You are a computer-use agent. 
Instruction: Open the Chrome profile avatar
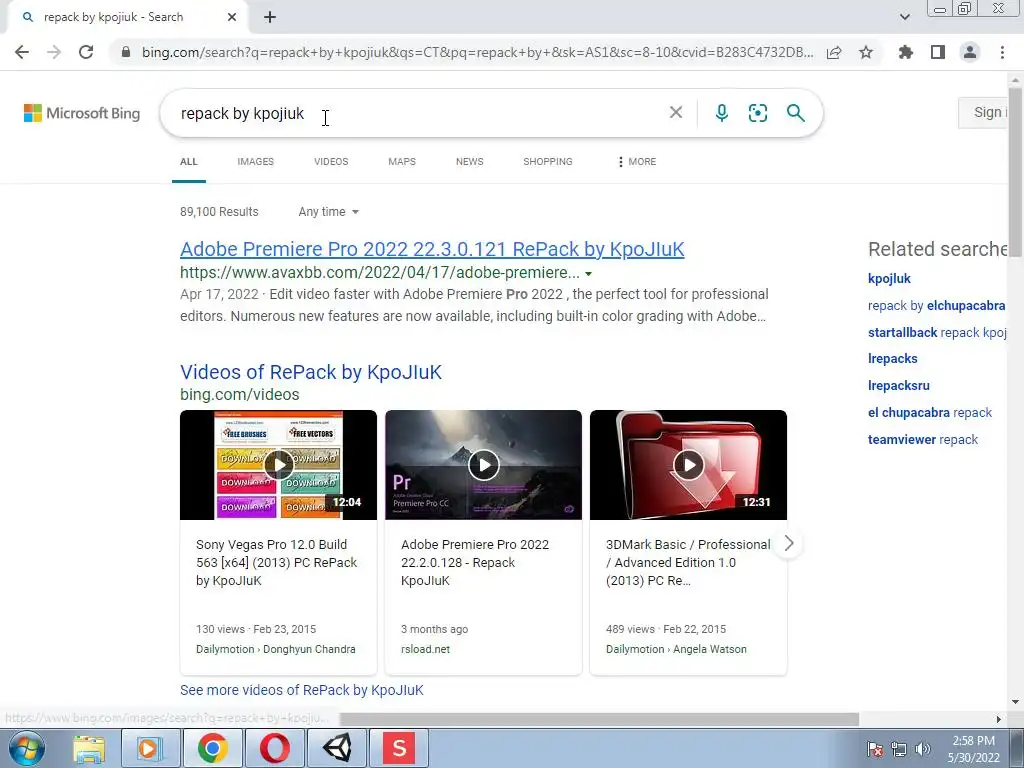point(970,52)
